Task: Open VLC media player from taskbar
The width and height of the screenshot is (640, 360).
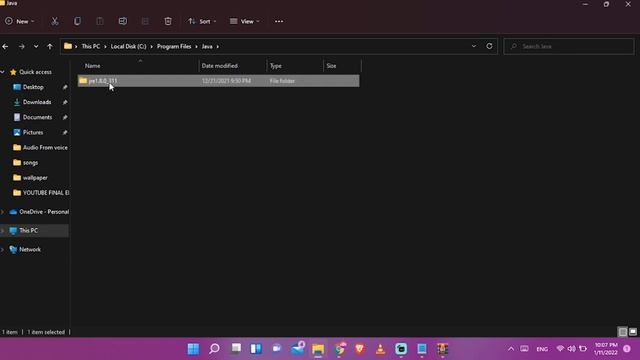Action: pyautogui.click(x=380, y=349)
